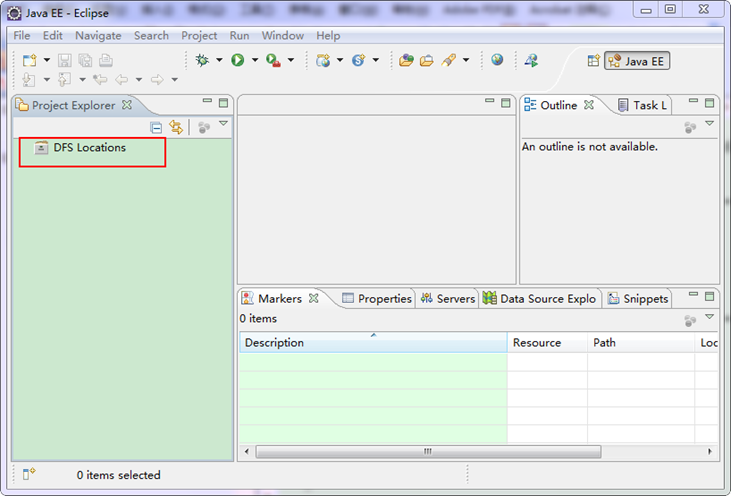Open the File menu
This screenshot has width=731, height=496.
point(21,36)
